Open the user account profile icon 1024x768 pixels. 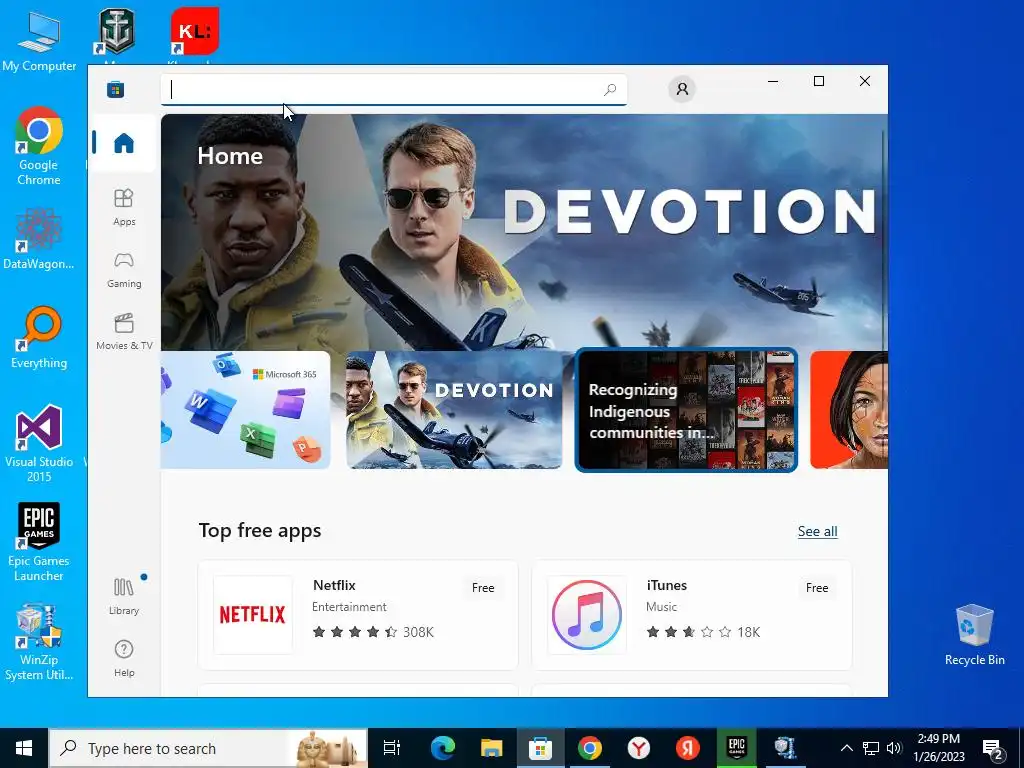682,89
